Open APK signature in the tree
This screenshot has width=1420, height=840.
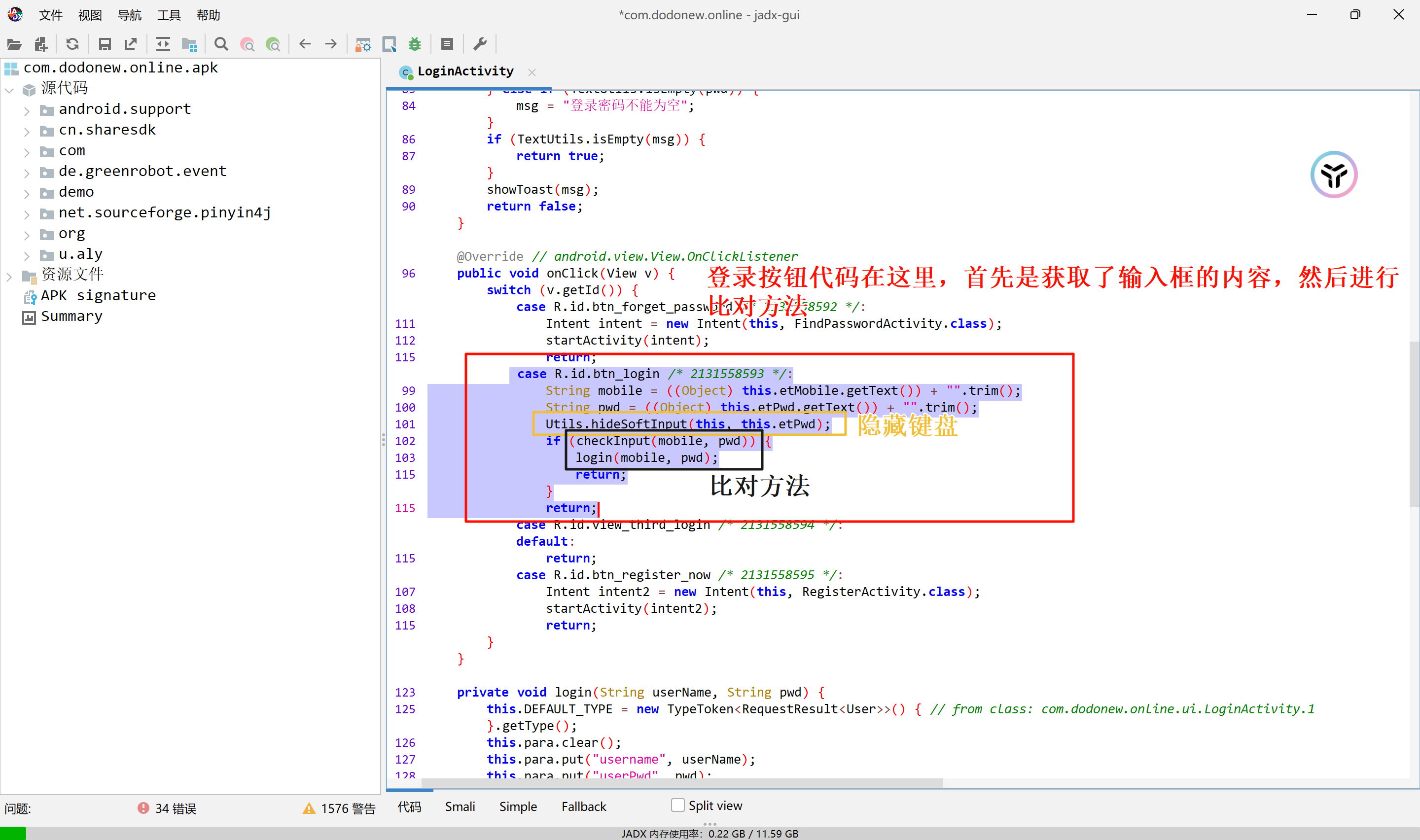pos(97,295)
